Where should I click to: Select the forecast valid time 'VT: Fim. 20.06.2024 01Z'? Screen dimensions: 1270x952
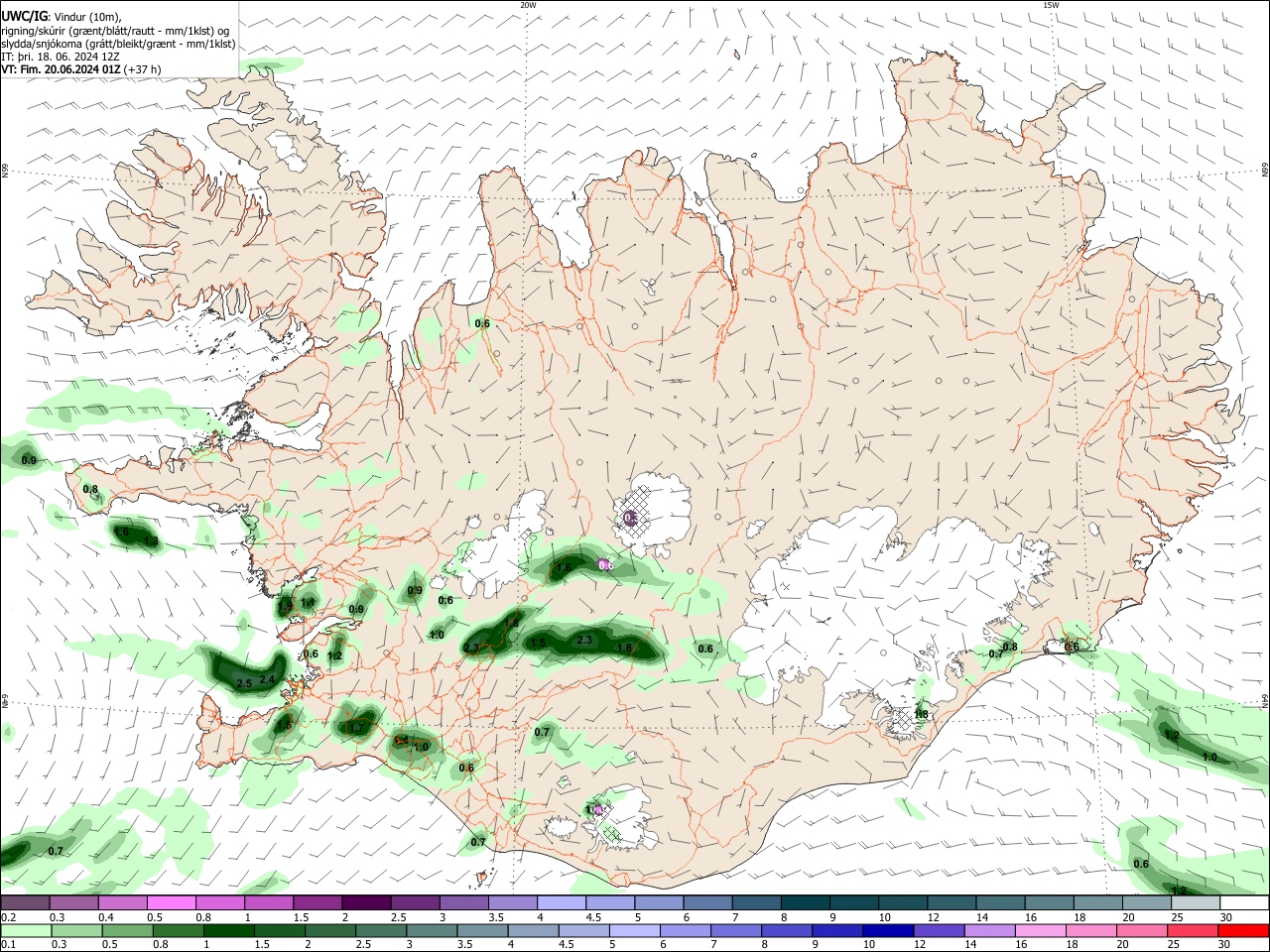point(62,69)
